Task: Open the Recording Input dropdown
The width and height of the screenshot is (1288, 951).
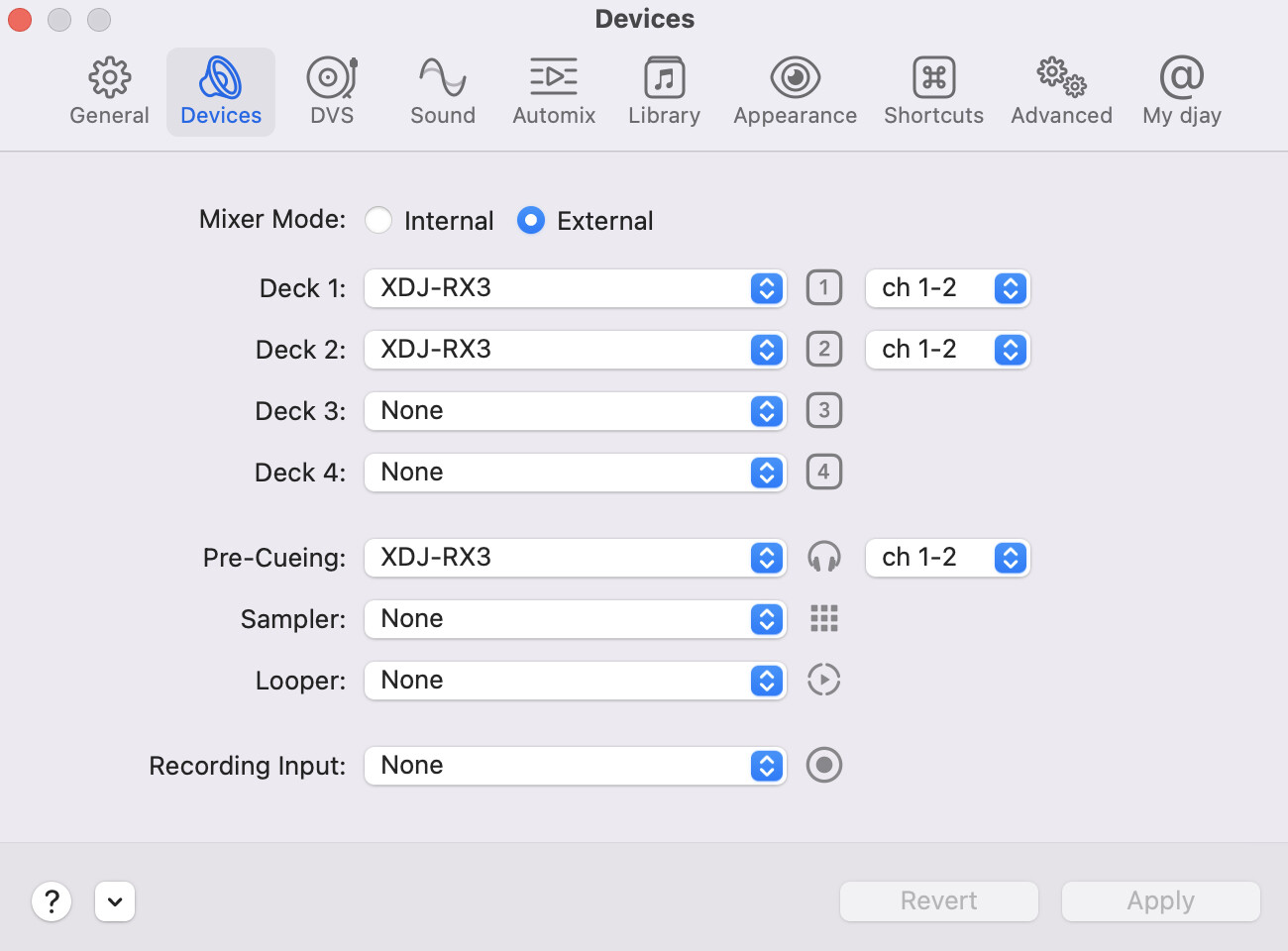Action: coord(576,766)
